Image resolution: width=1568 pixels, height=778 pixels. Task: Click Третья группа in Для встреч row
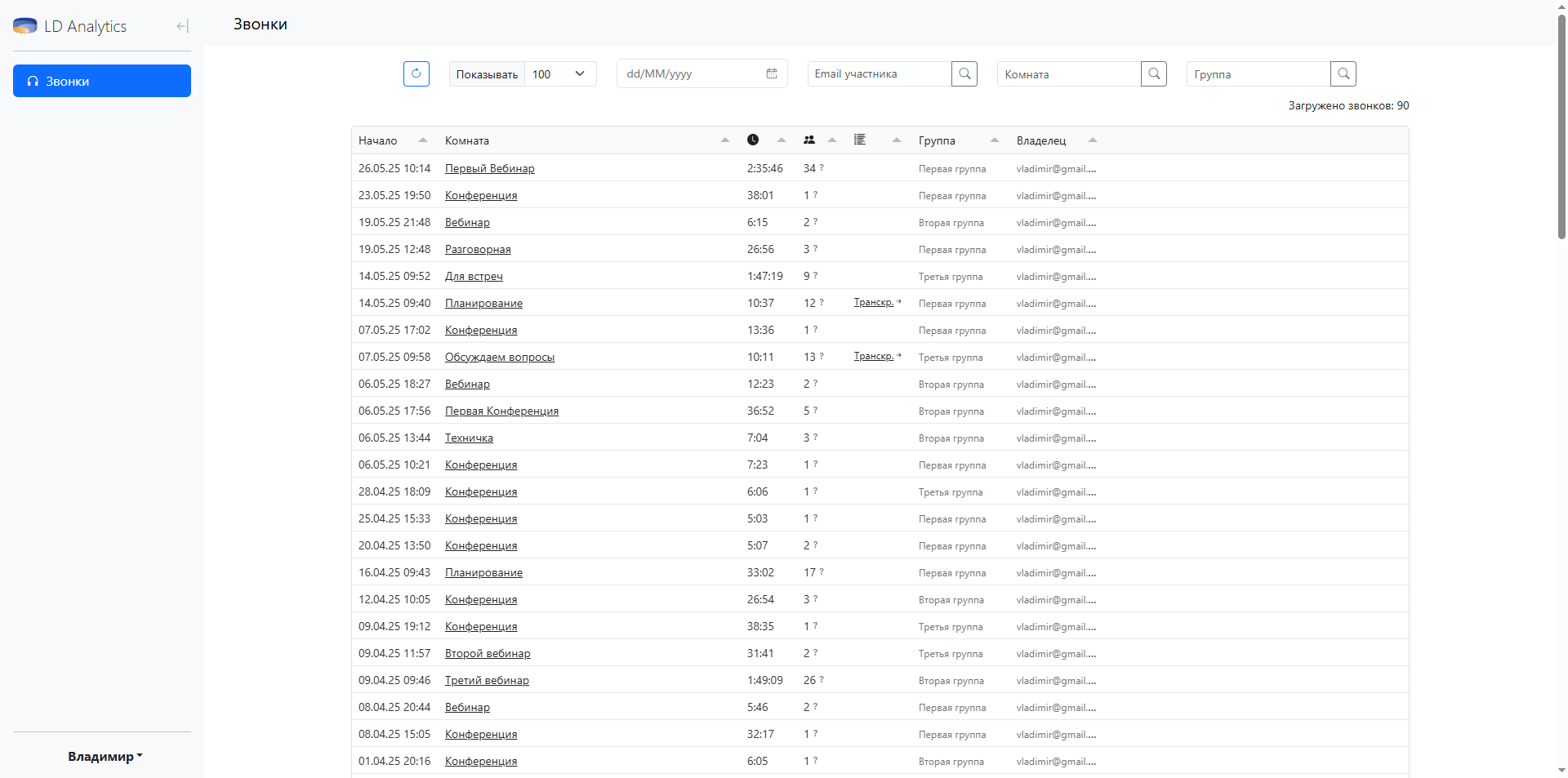pyautogui.click(x=951, y=277)
